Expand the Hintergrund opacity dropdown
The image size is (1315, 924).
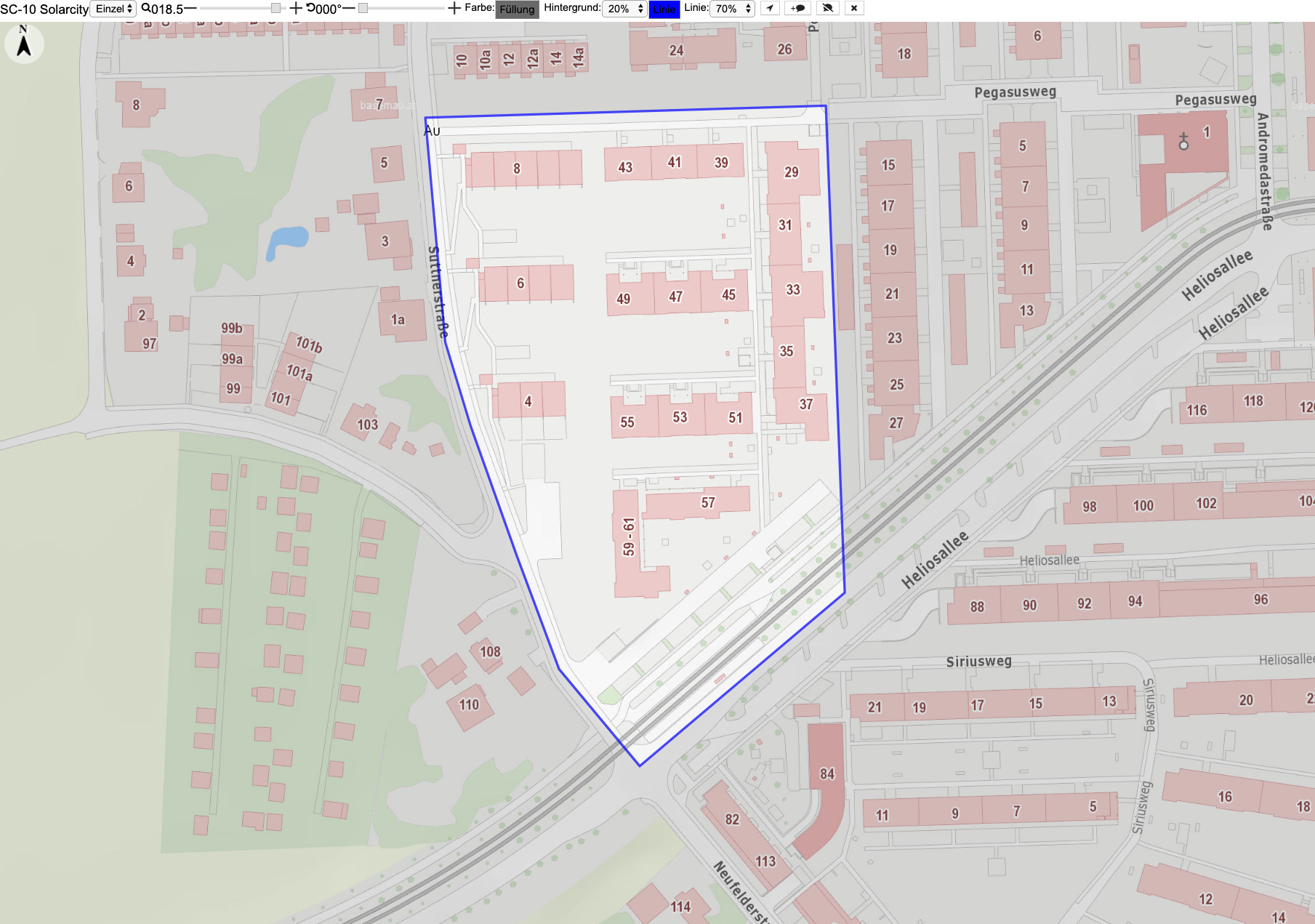(x=624, y=9)
